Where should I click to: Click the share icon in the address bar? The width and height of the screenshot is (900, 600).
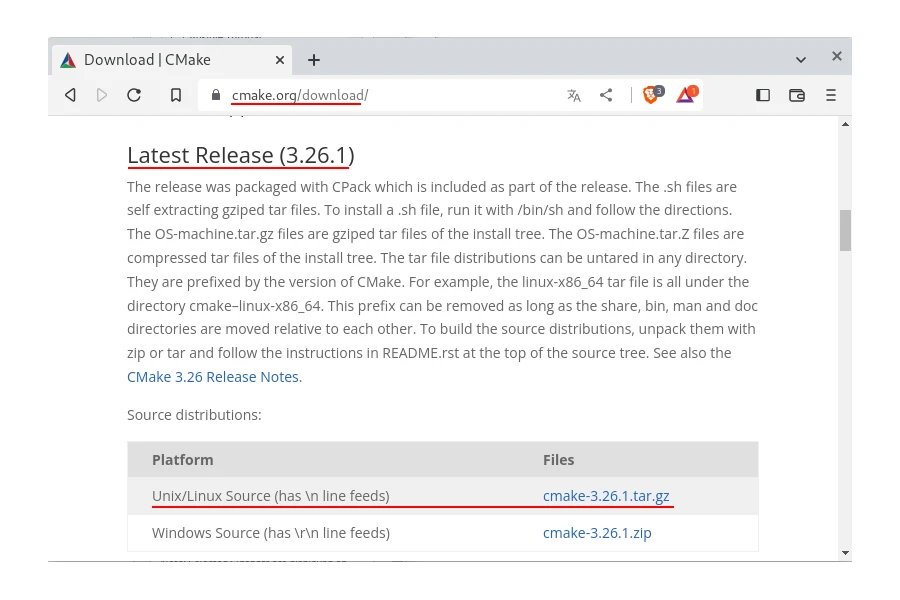click(606, 95)
